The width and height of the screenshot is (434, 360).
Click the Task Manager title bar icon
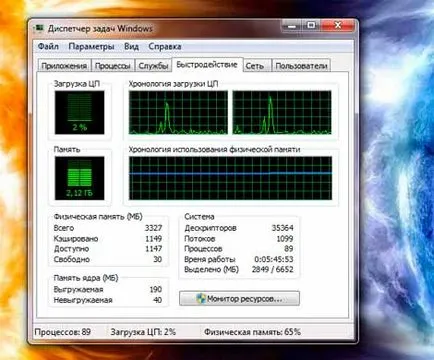click(39, 29)
